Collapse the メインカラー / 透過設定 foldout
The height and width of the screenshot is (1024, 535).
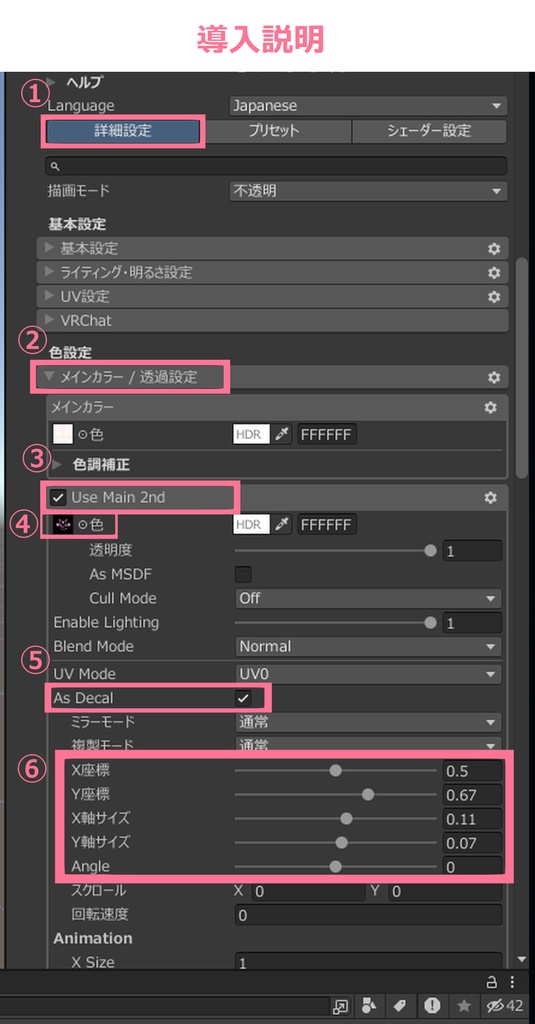[x=49, y=377]
